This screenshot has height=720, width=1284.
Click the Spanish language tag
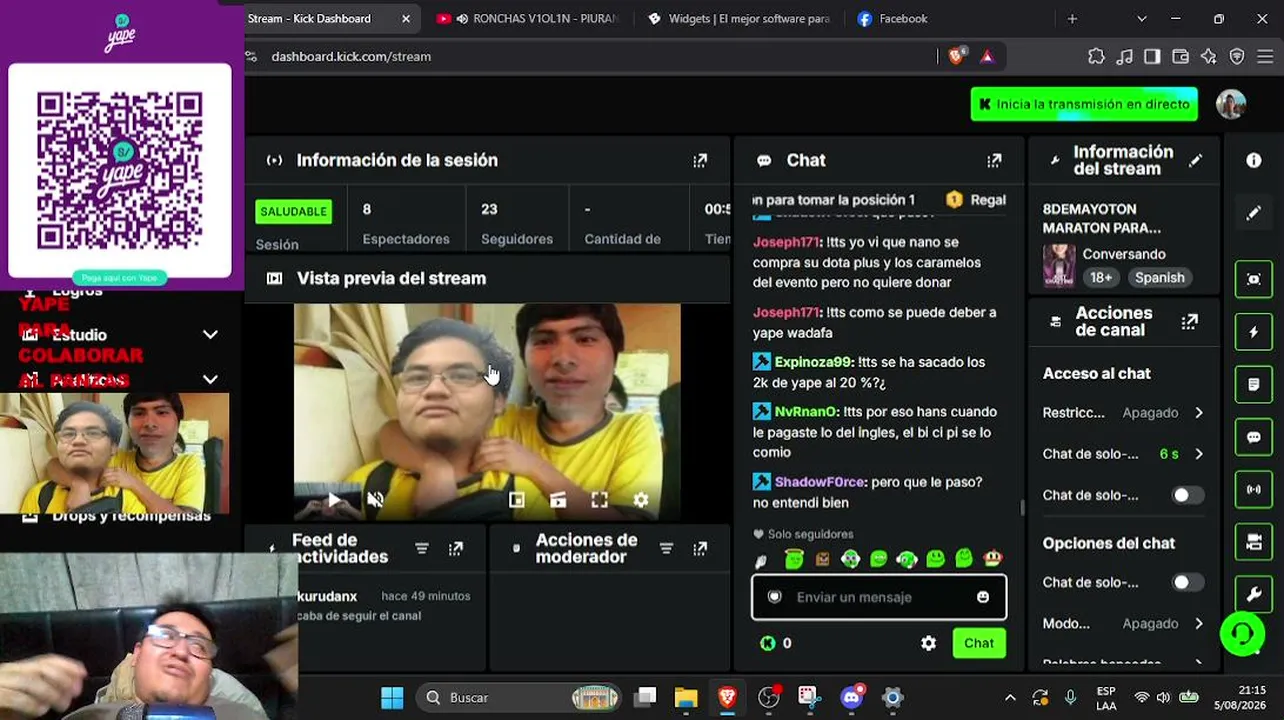coord(1159,278)
